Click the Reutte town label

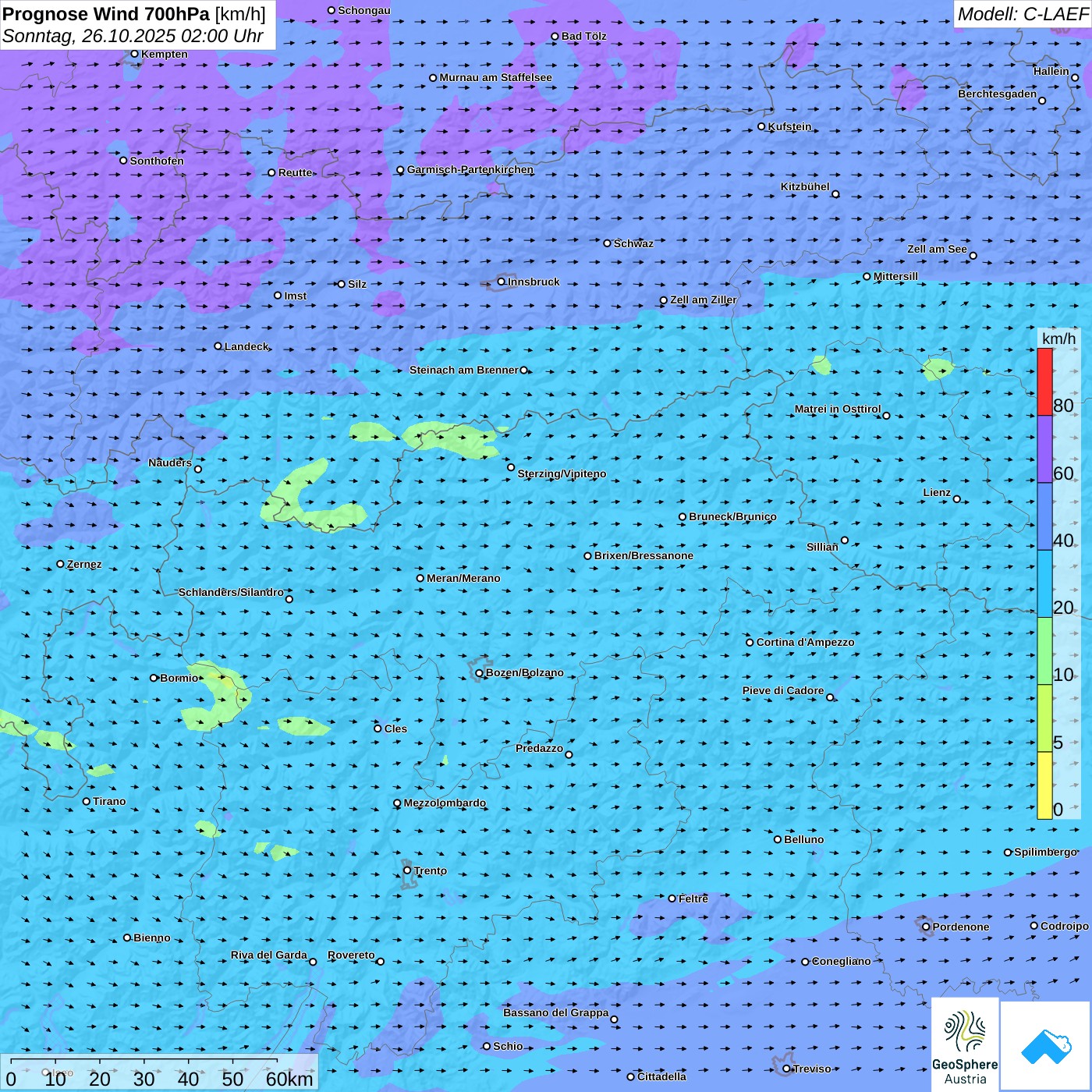point(295,172)
